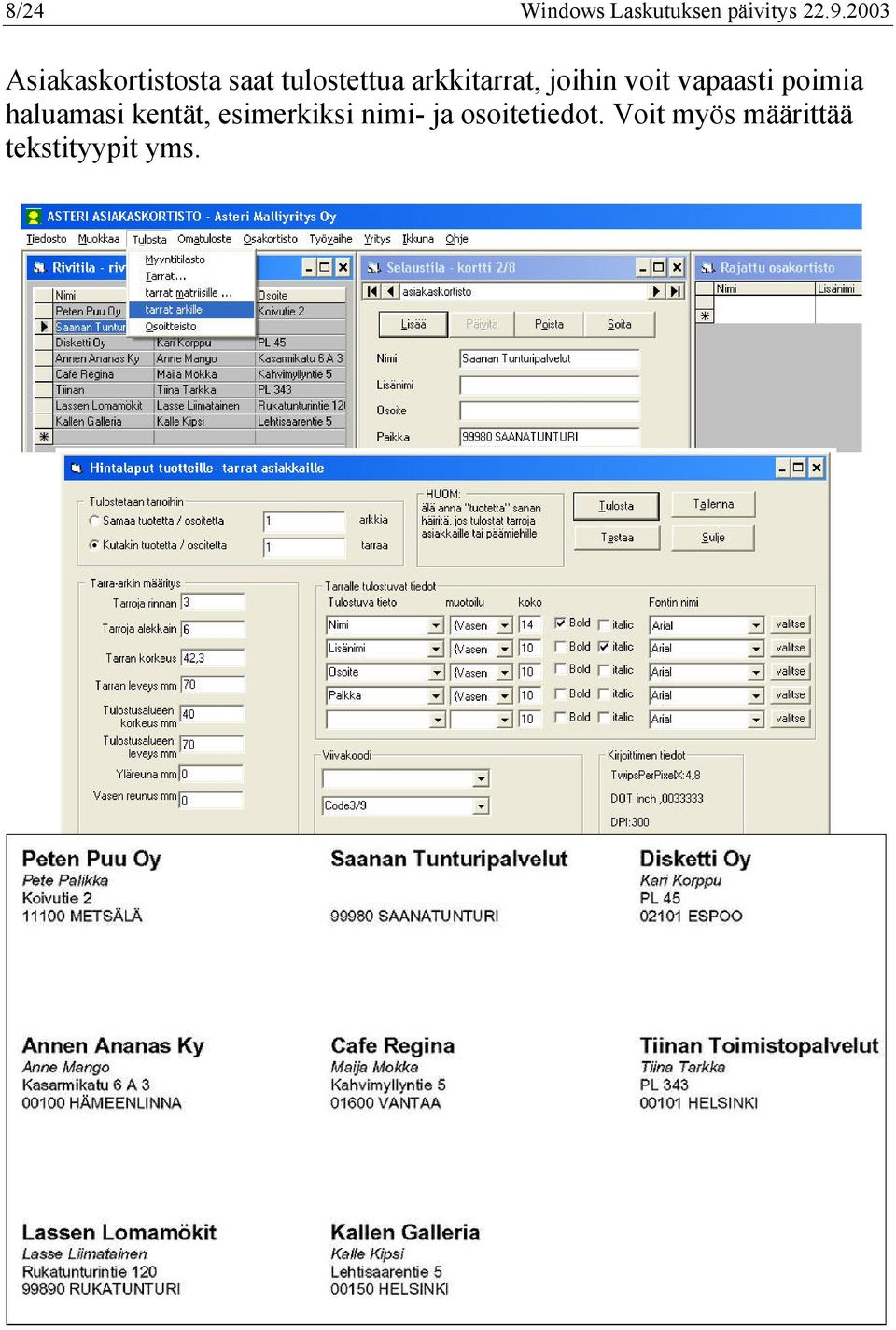Image resolution: width=896 pixels, height=1330 pixels.
Task: Go to next record in Selaustila
Action: click(657, 291)
